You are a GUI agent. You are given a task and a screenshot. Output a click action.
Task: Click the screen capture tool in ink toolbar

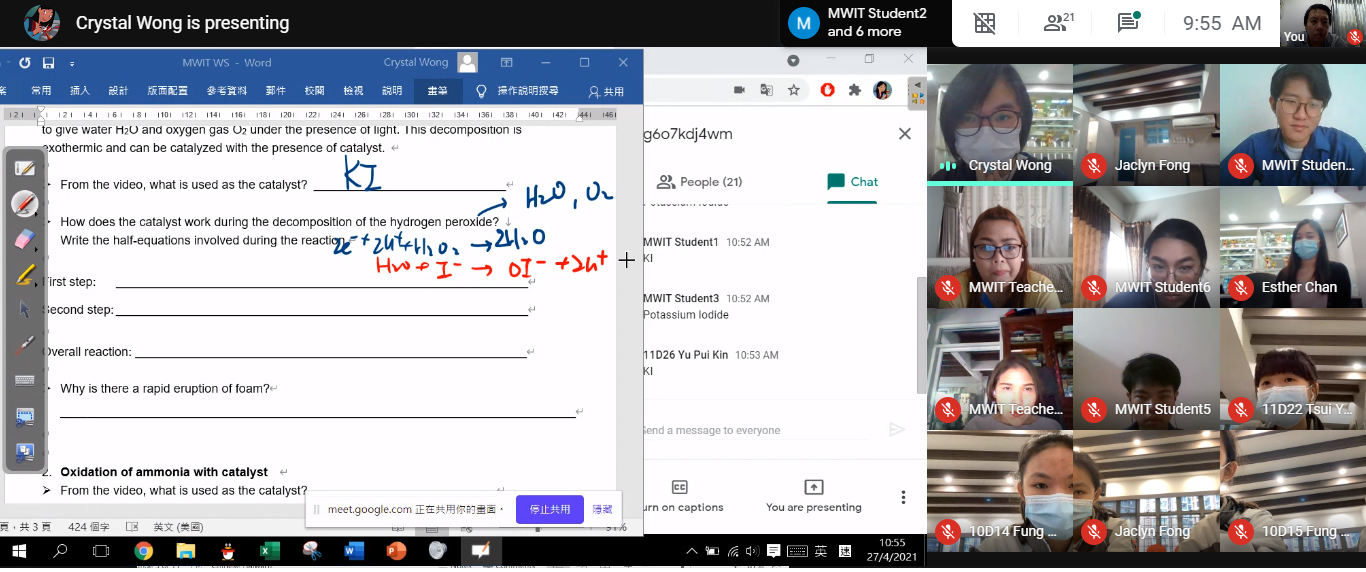click(25, 416)
